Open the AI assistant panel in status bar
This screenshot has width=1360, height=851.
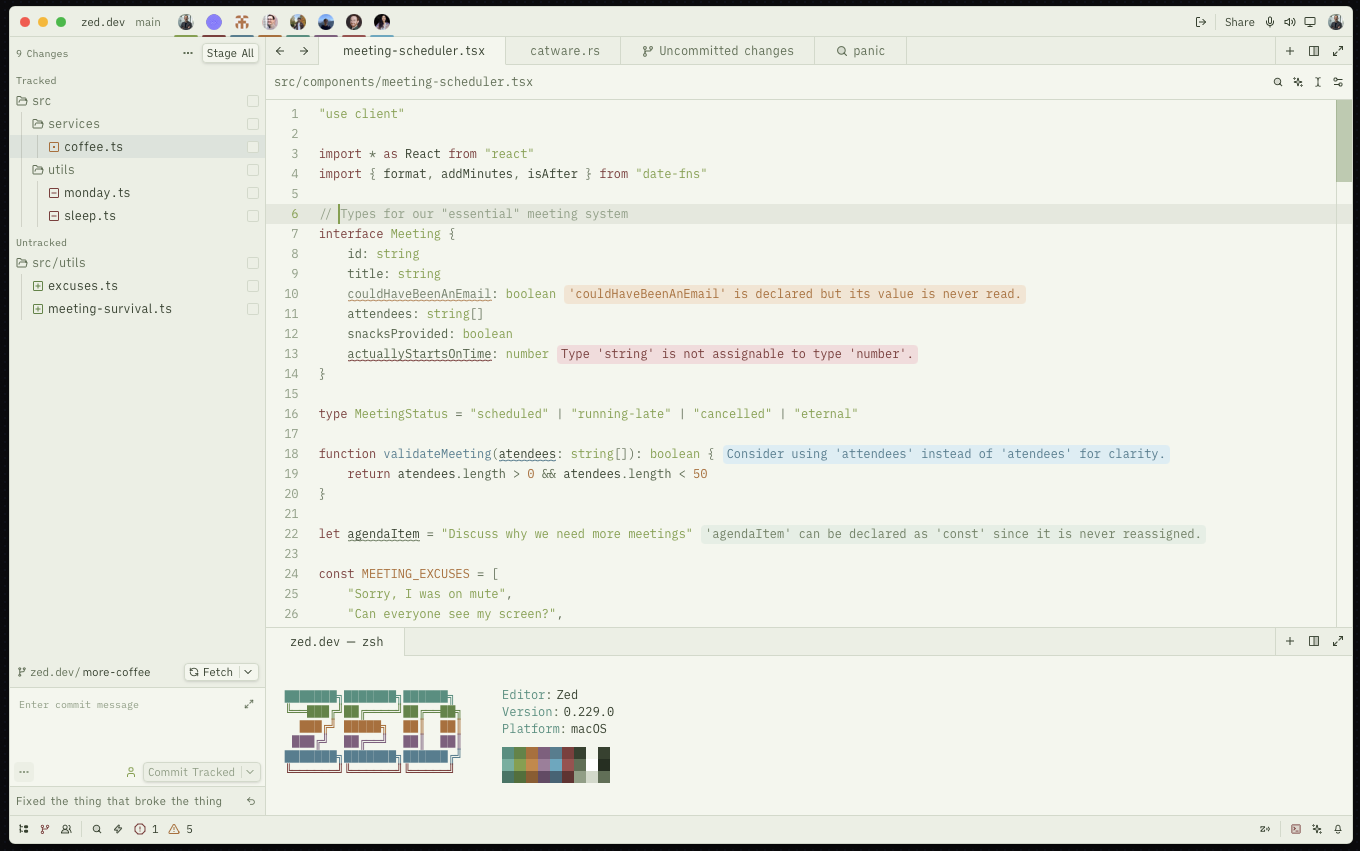click(1317, 829)
